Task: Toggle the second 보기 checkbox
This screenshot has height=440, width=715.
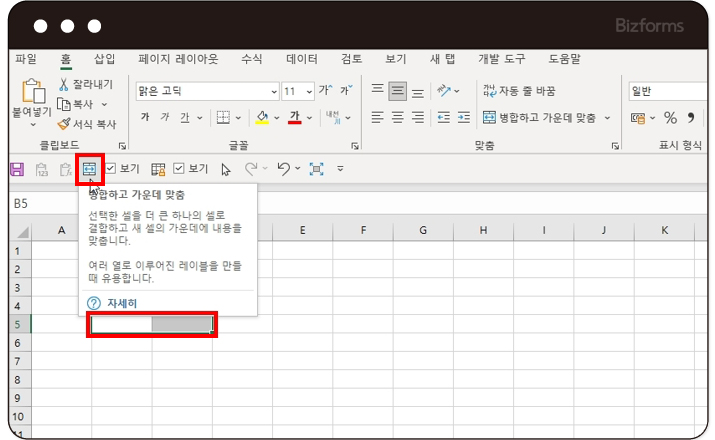Action: (x=179, y=169)
